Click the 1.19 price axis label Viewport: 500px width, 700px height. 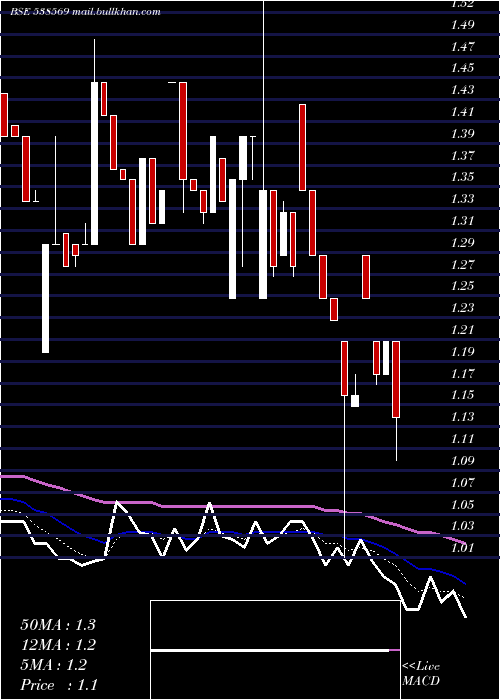[x=462, y=352]
